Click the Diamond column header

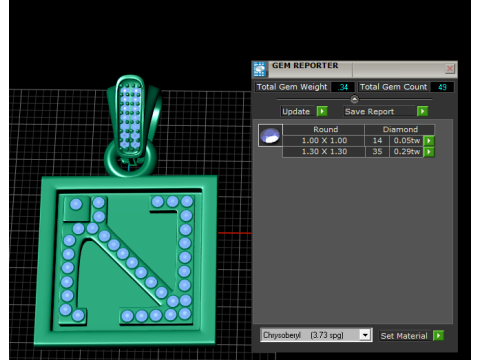click(400, 129)
